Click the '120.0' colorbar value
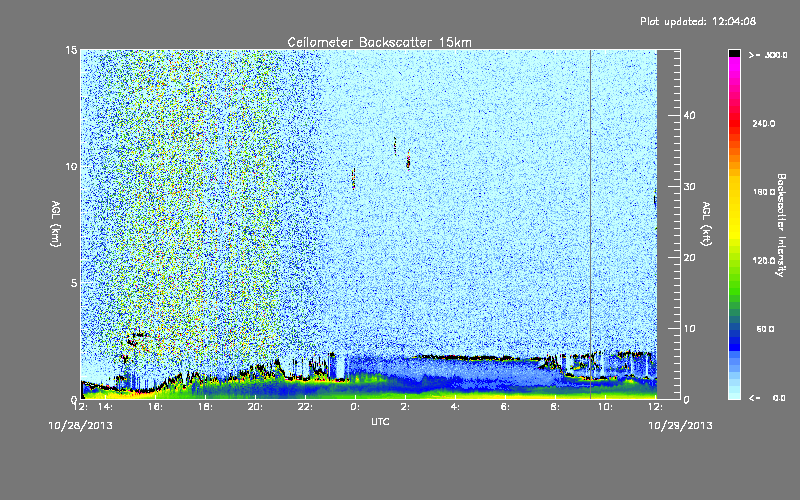This screenshot has width=800, height=500. [x=764, y=261]
